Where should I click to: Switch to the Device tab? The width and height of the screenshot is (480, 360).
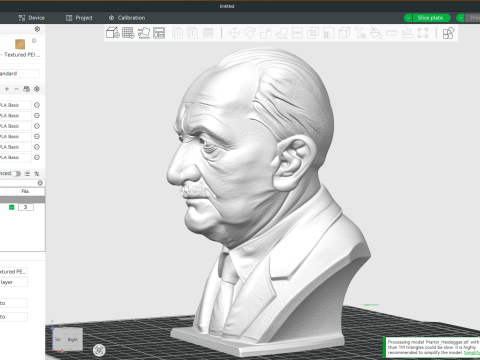tap(32, 18)
